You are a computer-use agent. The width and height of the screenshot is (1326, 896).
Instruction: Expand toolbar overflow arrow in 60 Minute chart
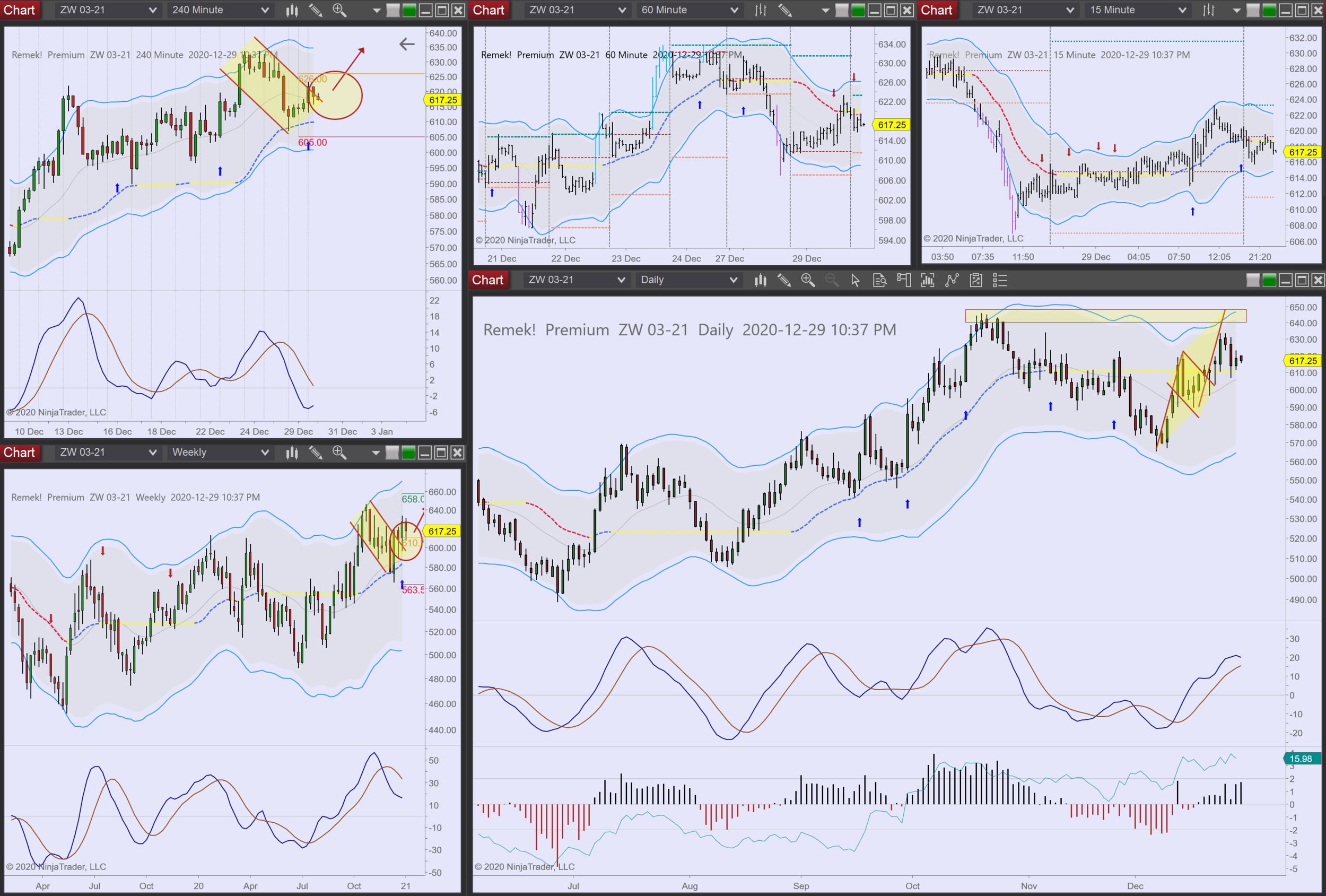(x=825, y=10)
